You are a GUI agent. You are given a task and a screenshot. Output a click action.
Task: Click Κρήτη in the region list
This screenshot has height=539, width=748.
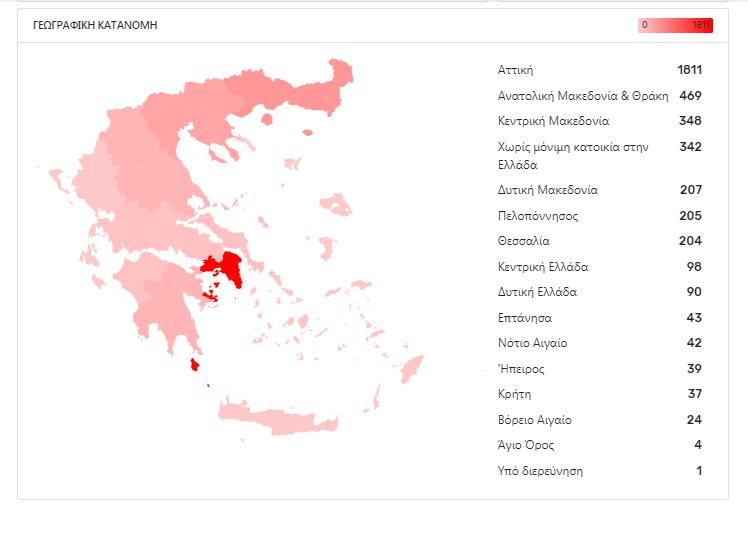coord(514,394)
